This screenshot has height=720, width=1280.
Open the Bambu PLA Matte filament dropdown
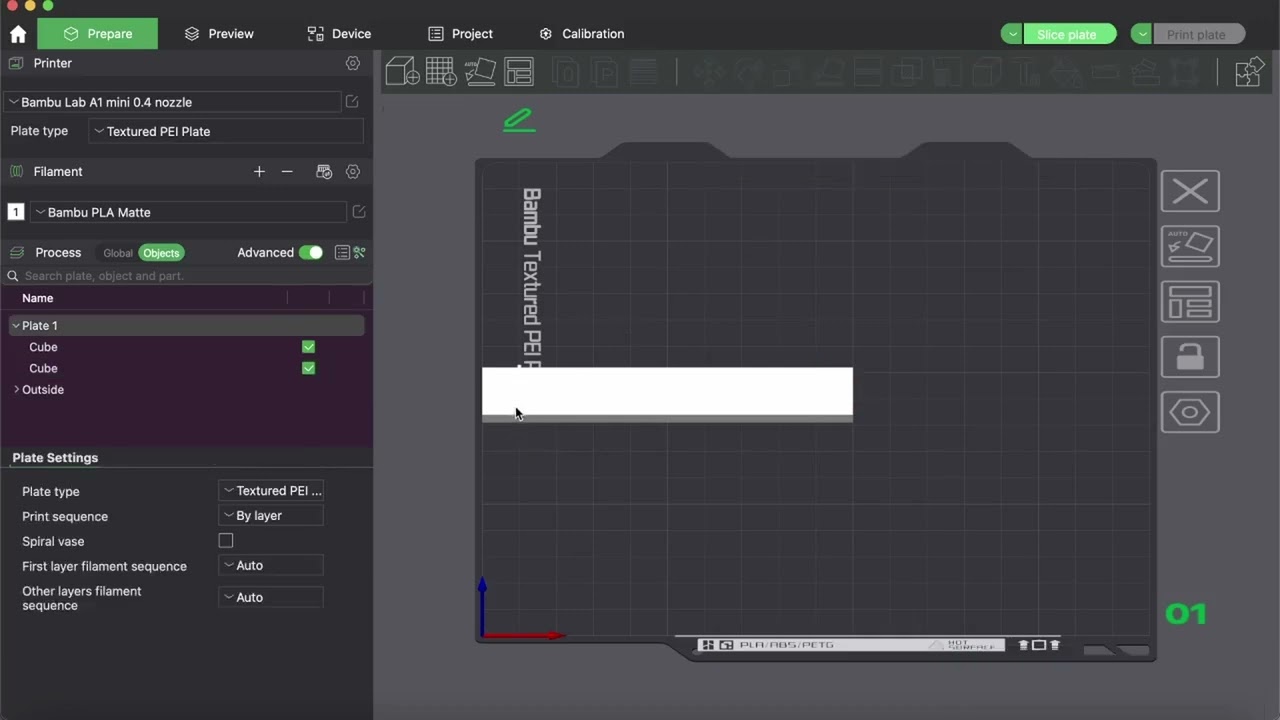pos(189,212)
